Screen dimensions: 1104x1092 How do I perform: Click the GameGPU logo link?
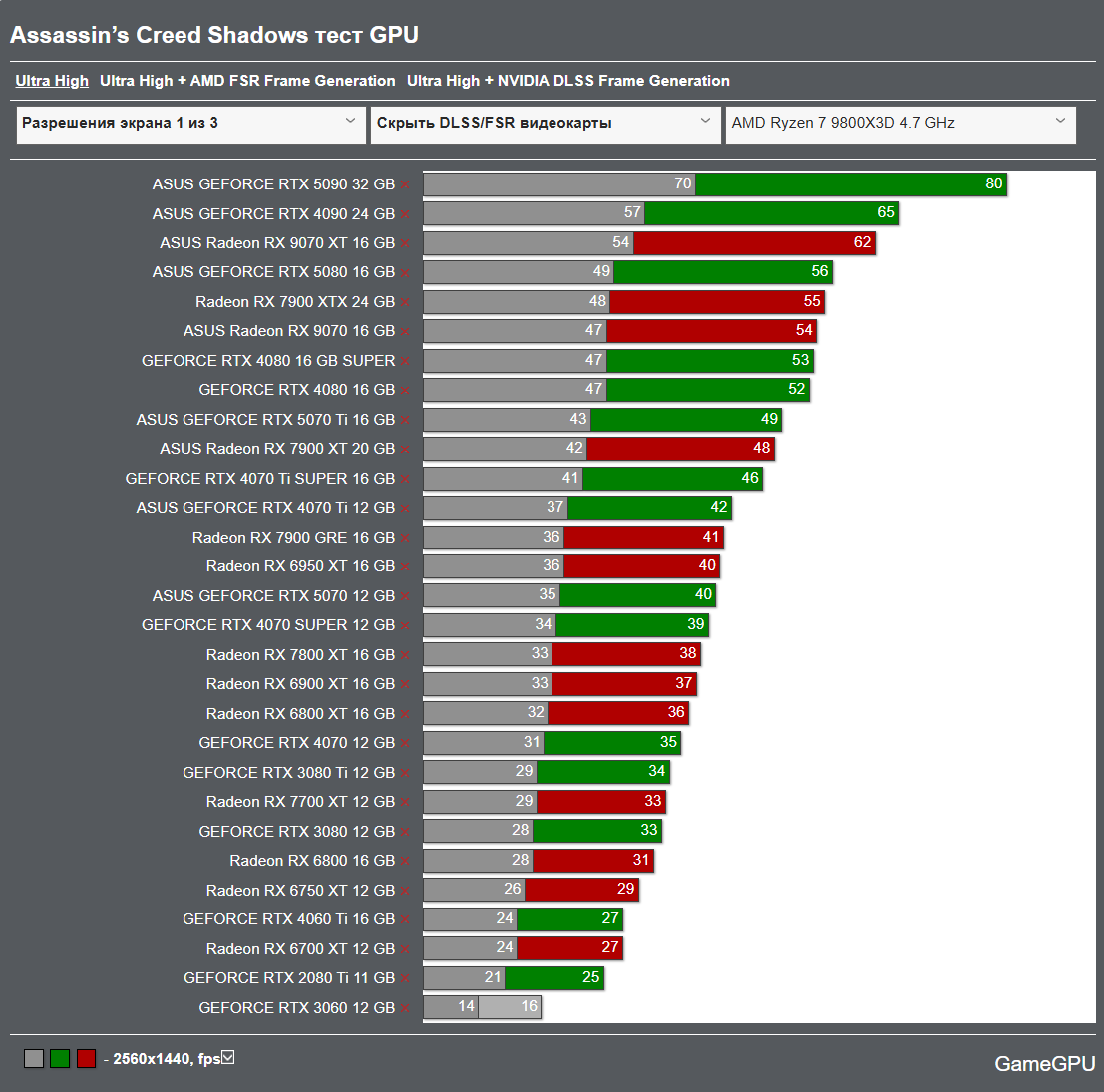click(x=1045, y=1063)
